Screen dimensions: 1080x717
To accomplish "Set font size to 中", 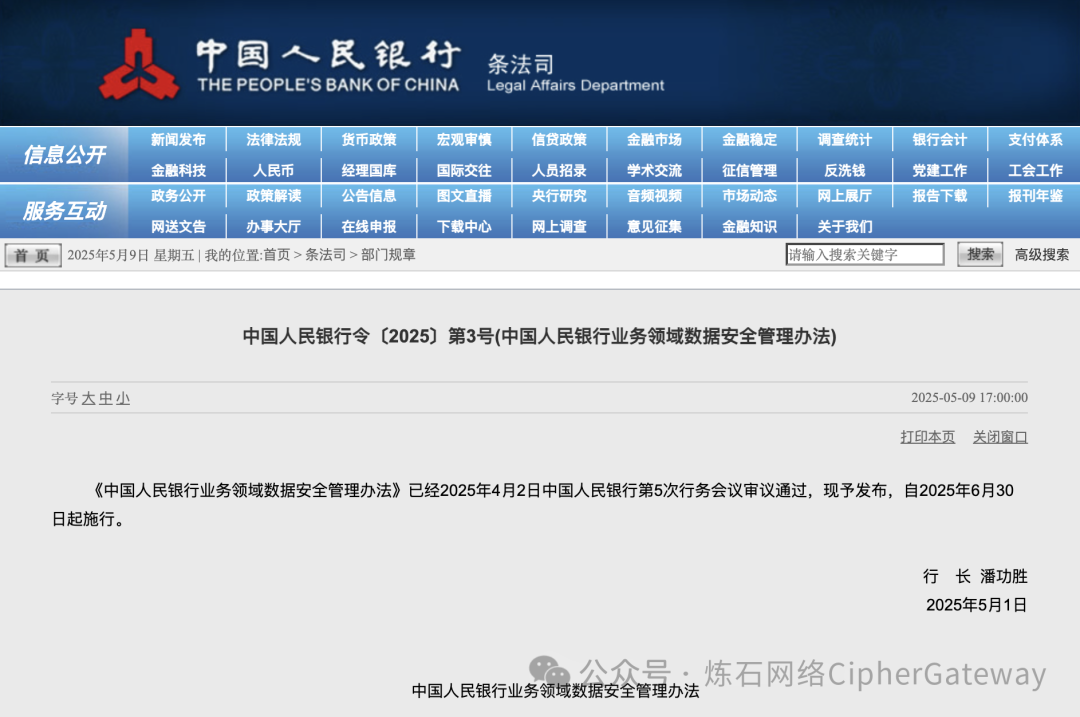I will point(105,398).
